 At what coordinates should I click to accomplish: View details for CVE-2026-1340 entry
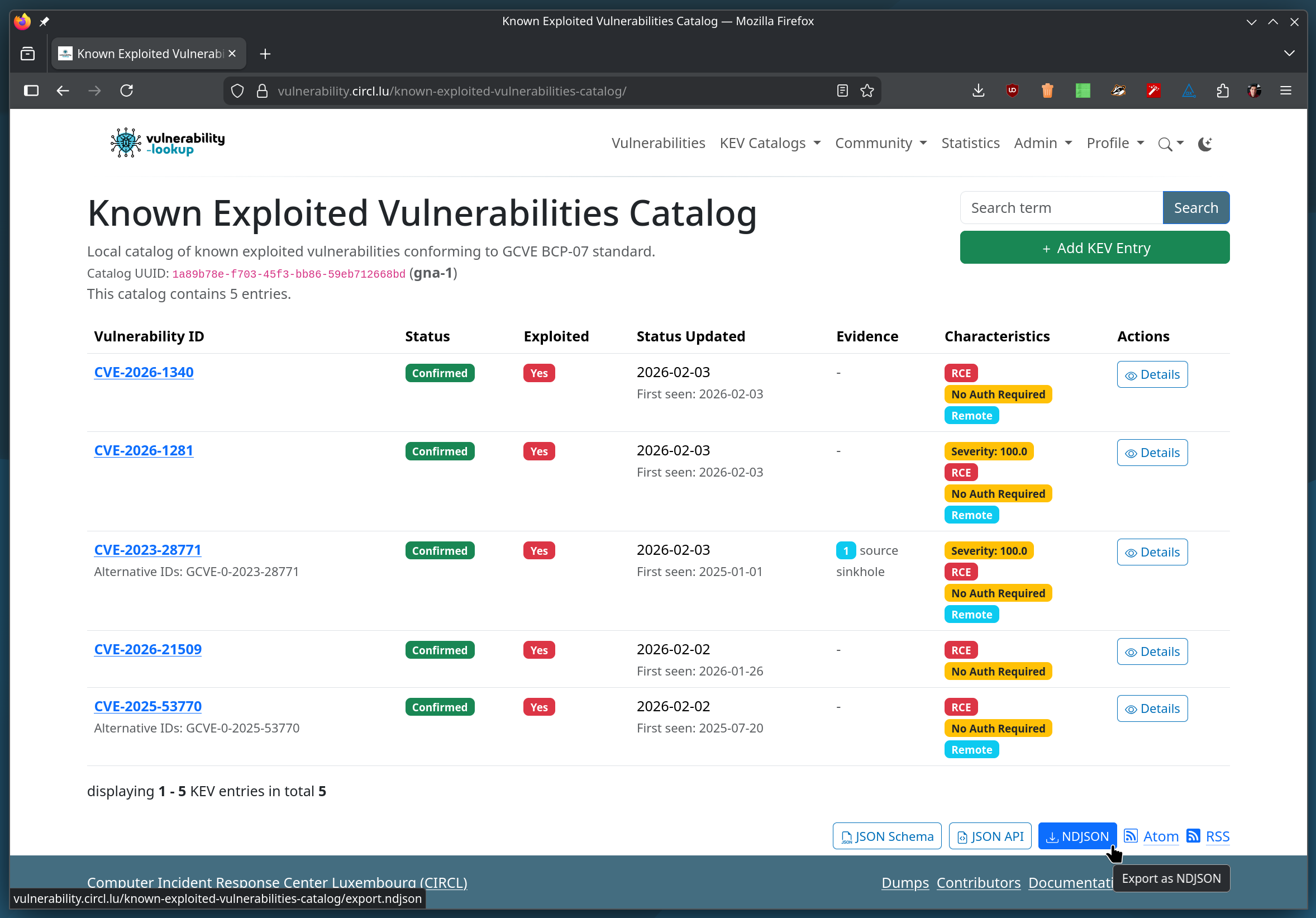coord(1152,374)
